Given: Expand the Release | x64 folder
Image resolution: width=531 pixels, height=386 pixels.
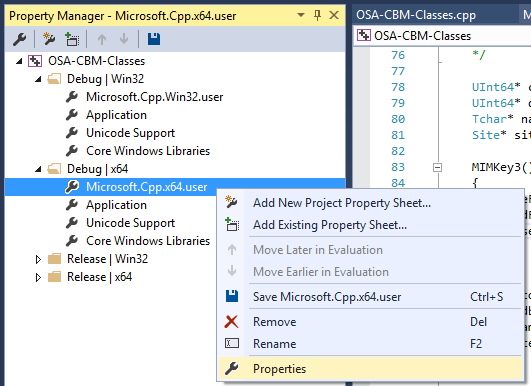Looking at the screenshot, I should click(38, 277).
